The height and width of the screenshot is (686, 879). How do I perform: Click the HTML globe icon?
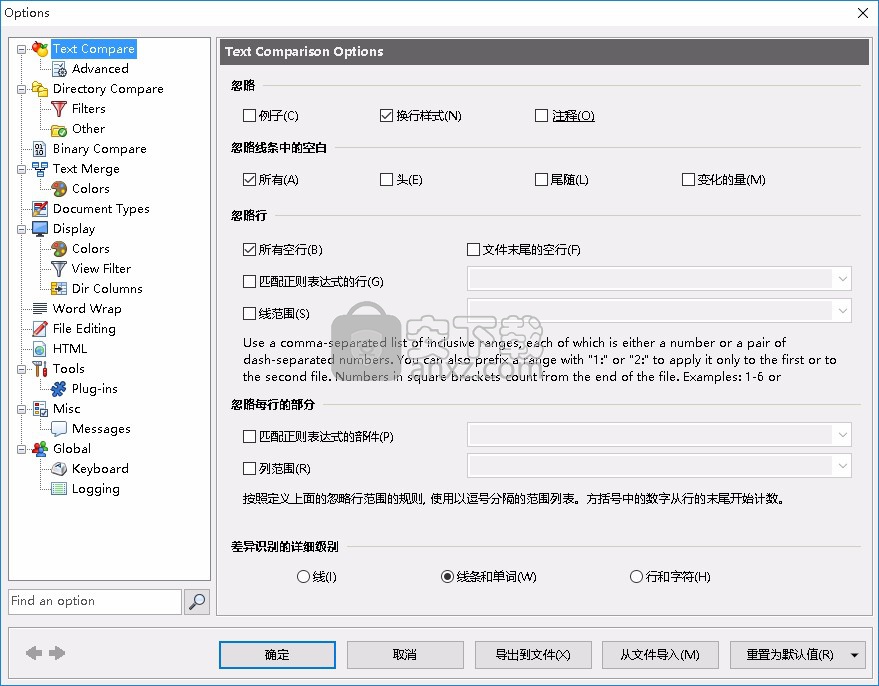[x=39, y=349]
